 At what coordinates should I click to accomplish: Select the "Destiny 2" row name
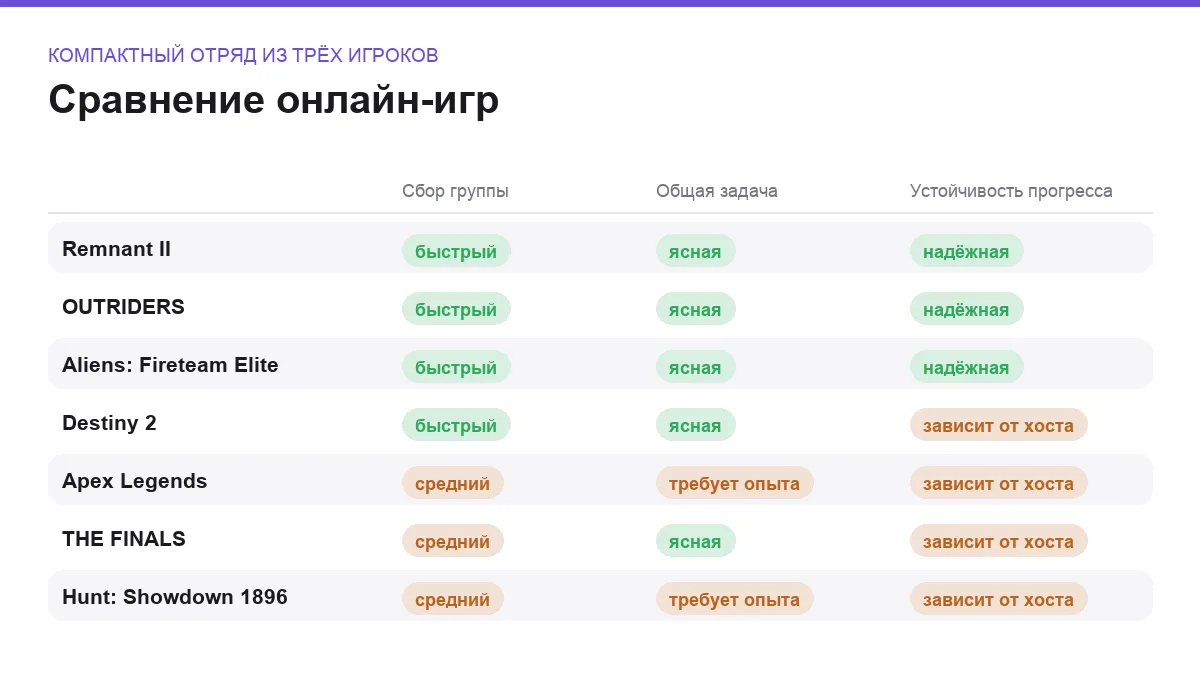click(109, 423)
